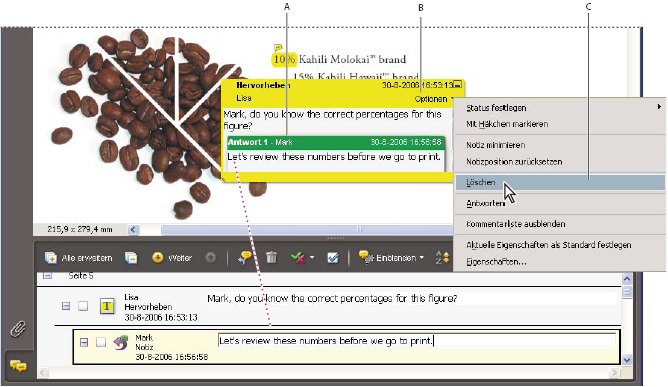Click Lisa's comment text in the list
Screen dimensions: 668x387
(x=332, y=298)
